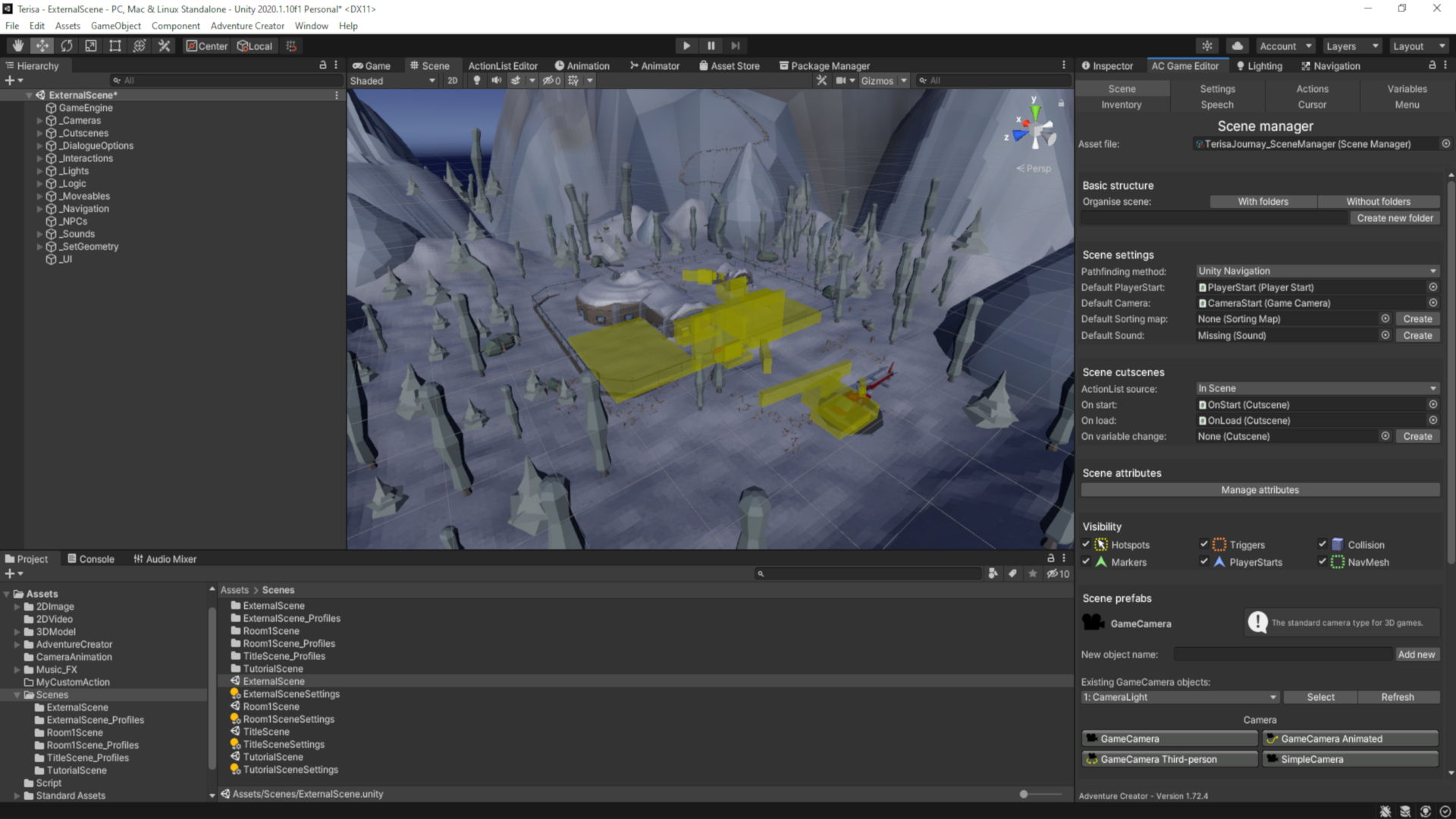Open the Pathfinding method dropdown
The height and width of the screenshot is (819, 1456).
pos(1317,271)
